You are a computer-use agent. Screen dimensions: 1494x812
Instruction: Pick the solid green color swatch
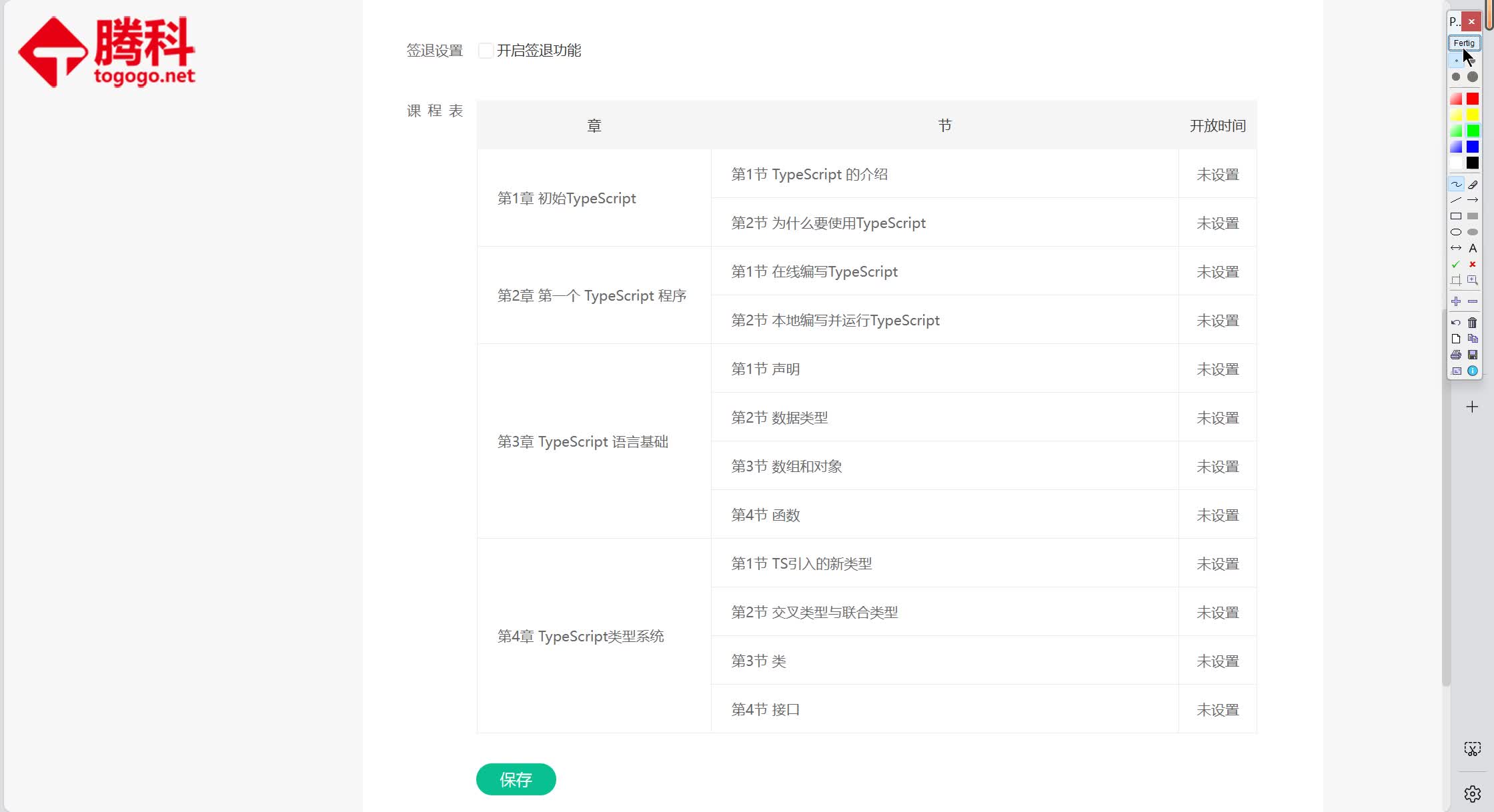[1473, 131]
